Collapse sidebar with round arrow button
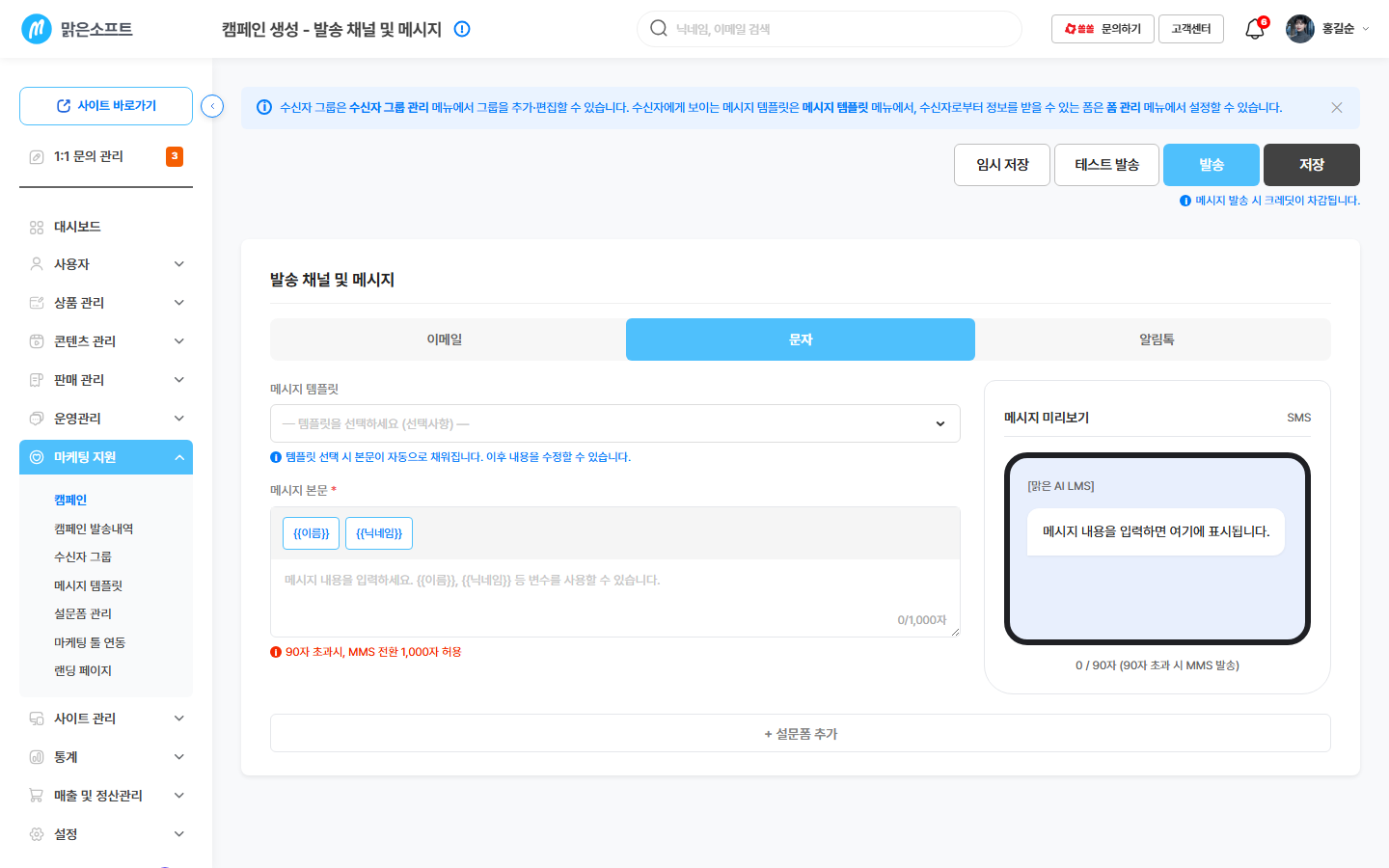Screen dimensions: 1389x868 tap(212, 106)
